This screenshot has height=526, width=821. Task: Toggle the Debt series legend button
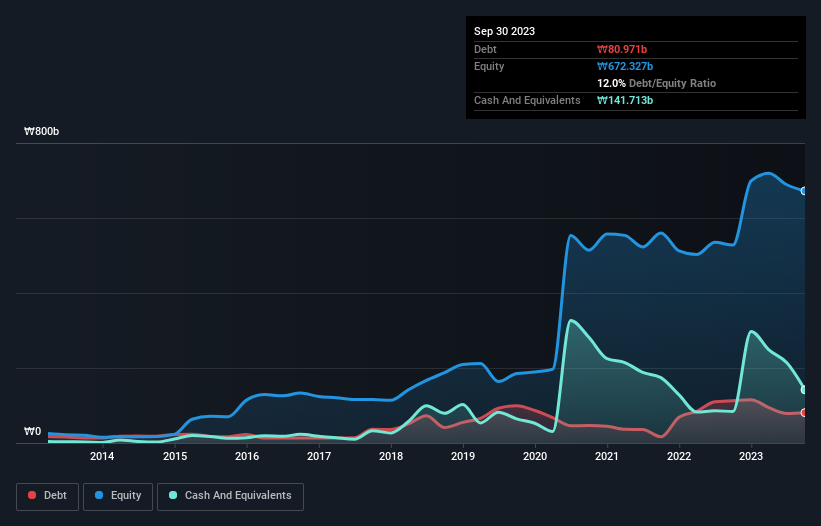click(48, 496)
